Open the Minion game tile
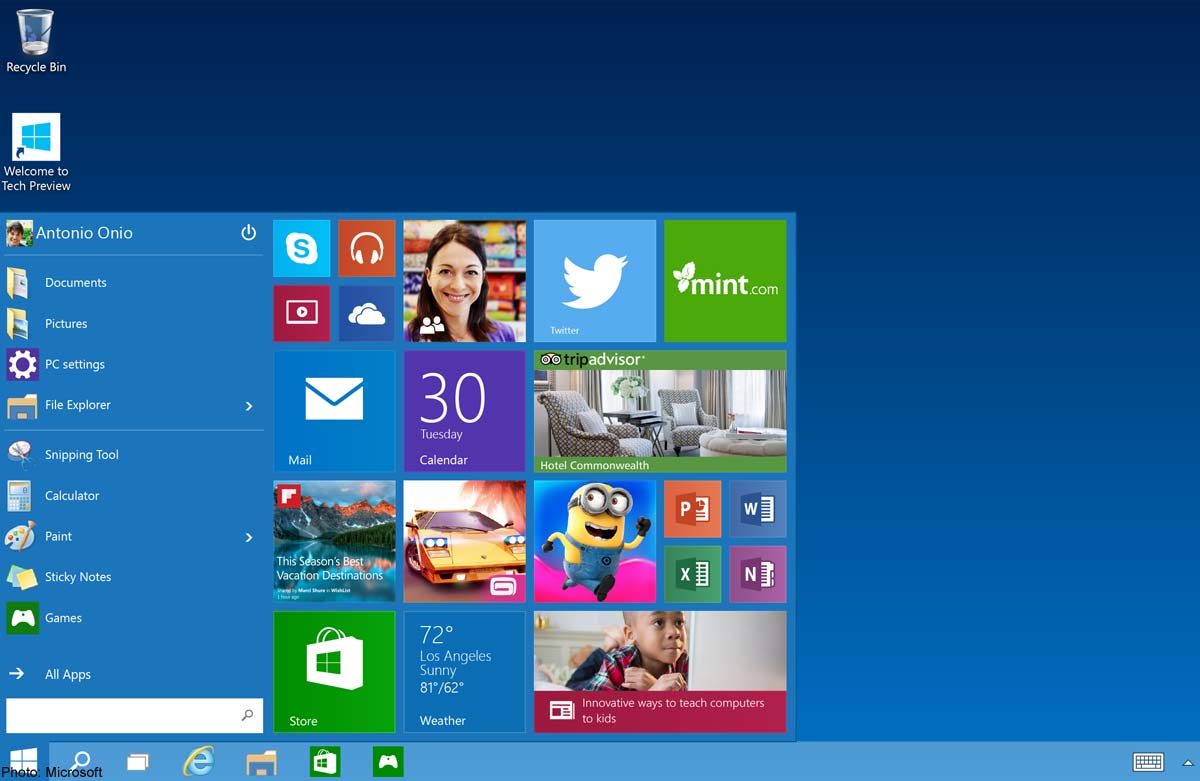Image resolution: width=1200 pixels, height=781 pixels. point(595,541)
